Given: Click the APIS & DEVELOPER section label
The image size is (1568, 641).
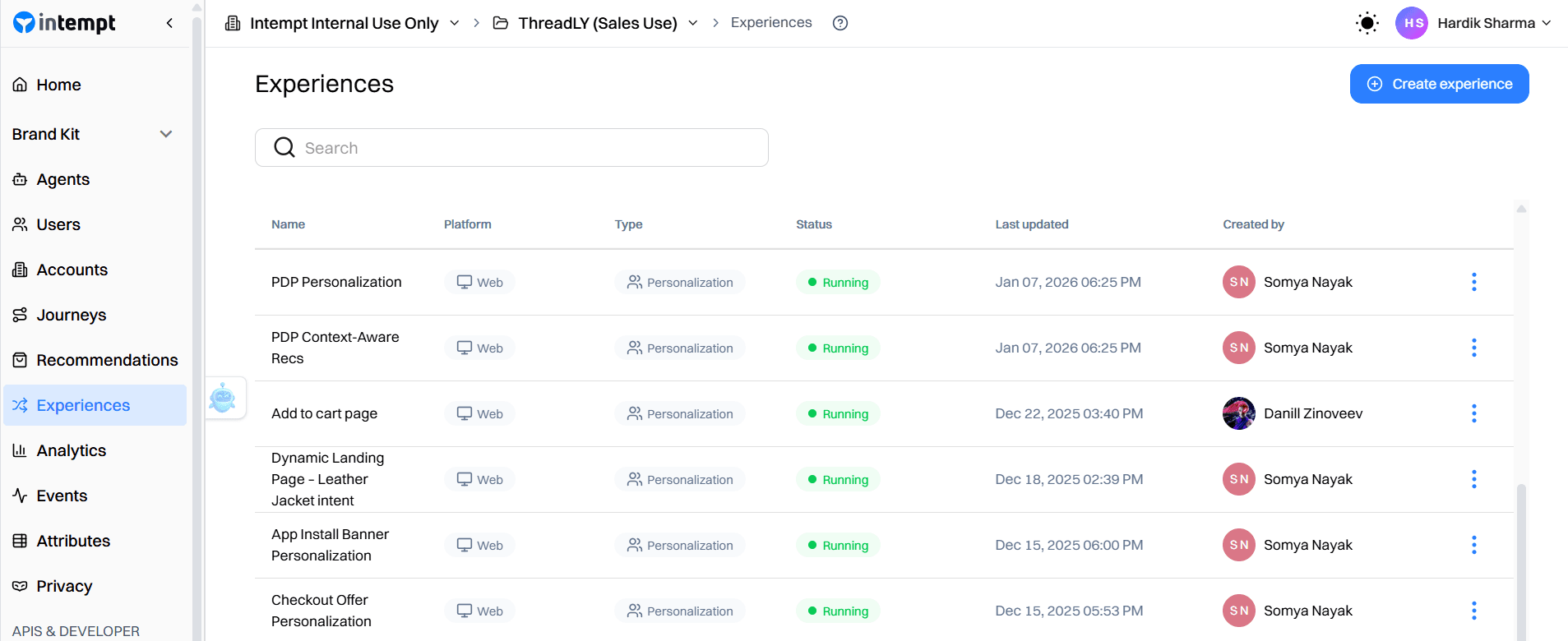Looking at the screenshot, I should (76, 631).
